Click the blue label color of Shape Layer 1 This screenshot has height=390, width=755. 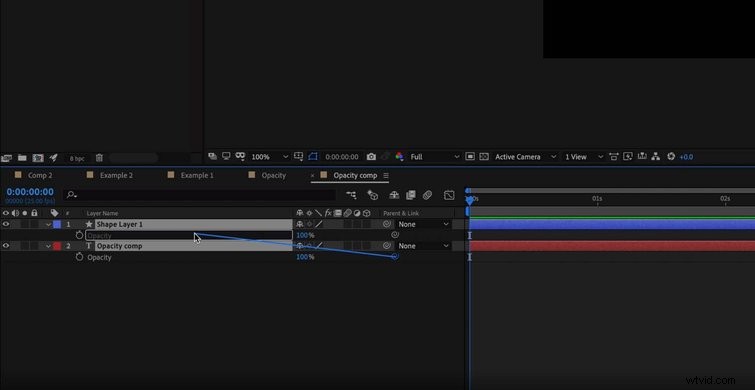57,224
